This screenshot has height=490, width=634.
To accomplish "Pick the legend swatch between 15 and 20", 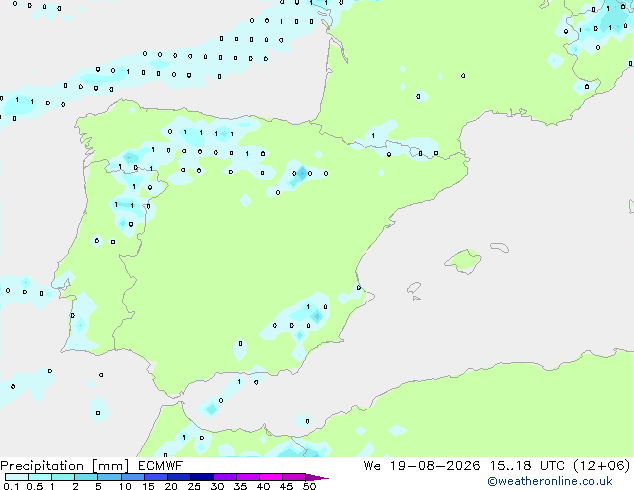I will click(155, 477).
